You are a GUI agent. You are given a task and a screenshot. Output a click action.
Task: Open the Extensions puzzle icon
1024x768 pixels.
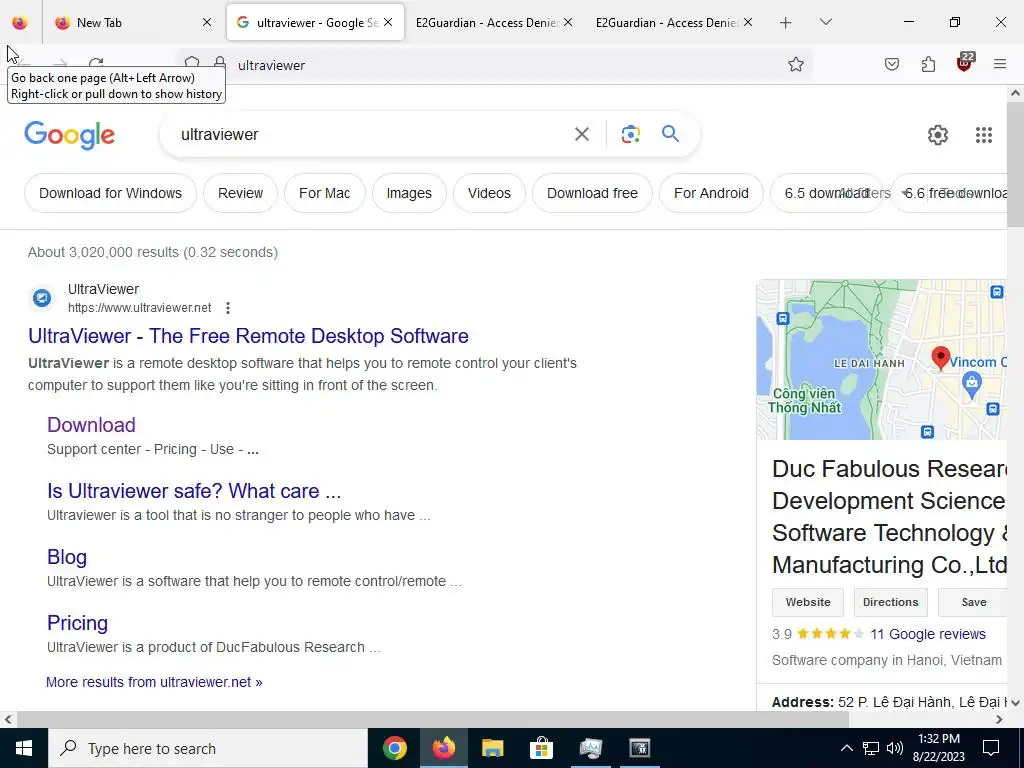(928, 64)
